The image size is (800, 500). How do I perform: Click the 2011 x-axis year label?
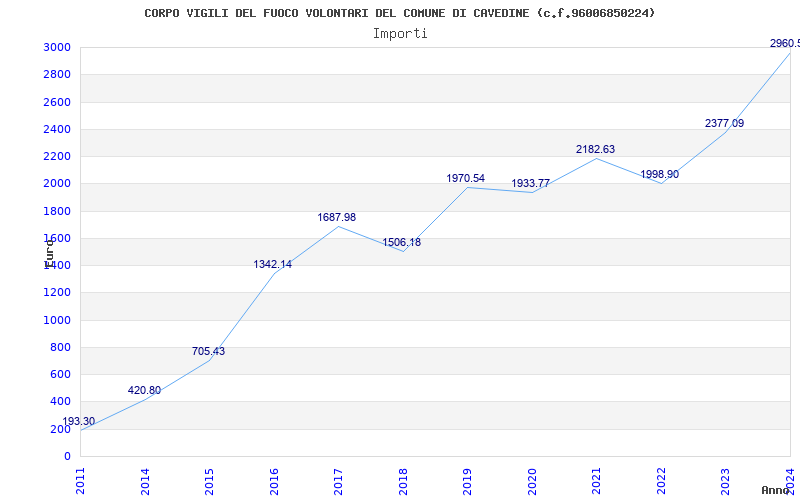point(80,481)
